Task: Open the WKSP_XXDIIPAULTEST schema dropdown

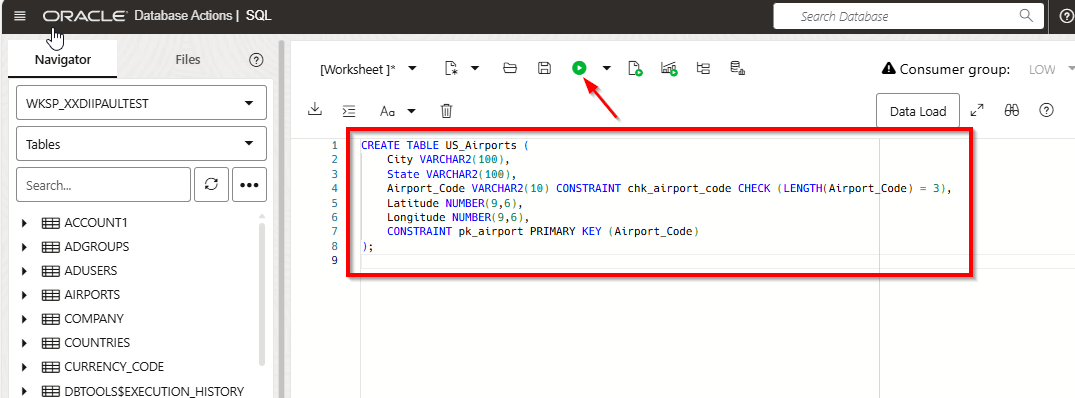Action: tap(141, 103)
